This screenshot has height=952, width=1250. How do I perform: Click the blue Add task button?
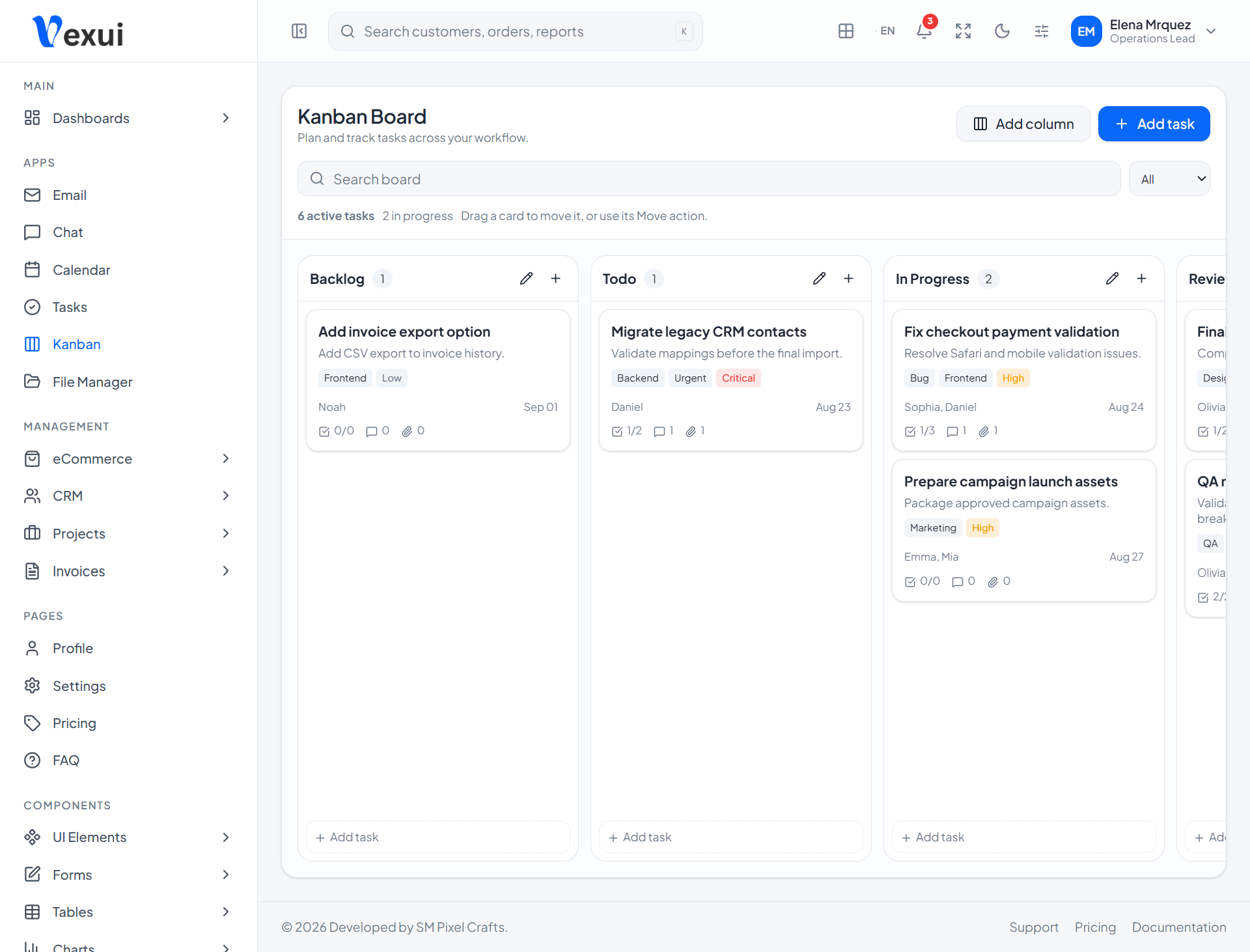[x=1154, y=124]
